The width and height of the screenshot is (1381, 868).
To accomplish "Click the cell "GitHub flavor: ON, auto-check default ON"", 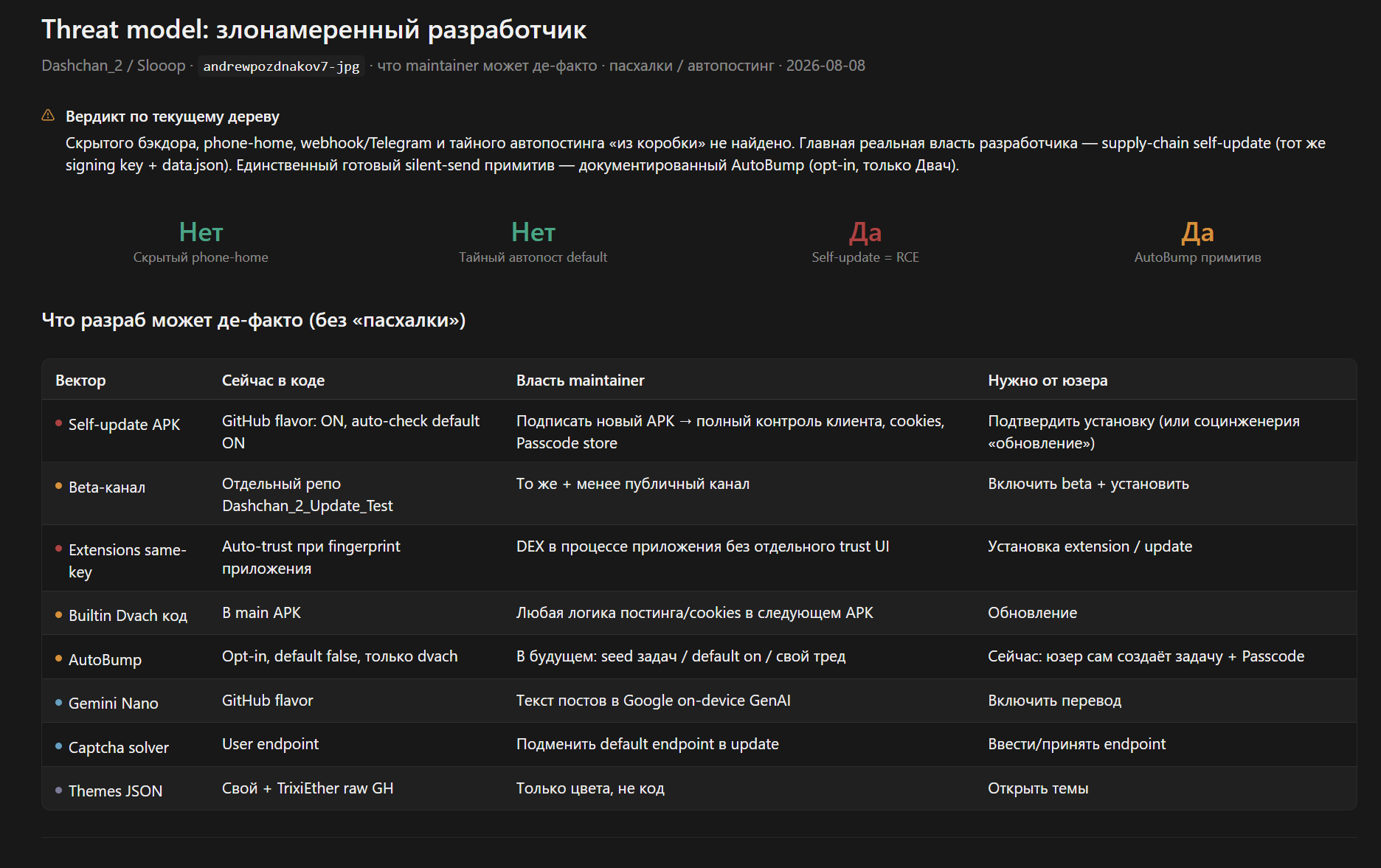I will click(x=351, y=431).
